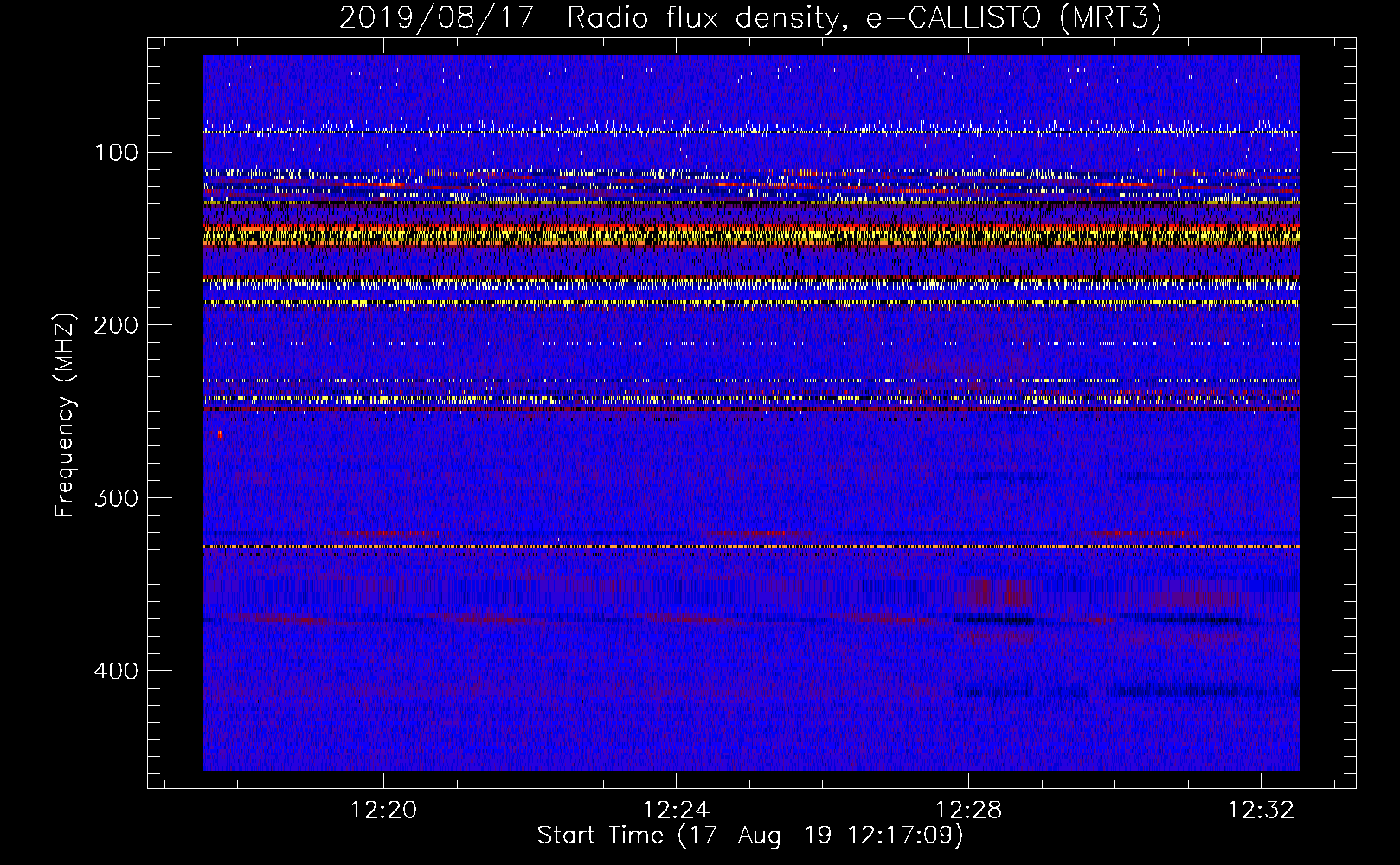Click the 'Frequency (MHZ)' axis label

(65, 414)
